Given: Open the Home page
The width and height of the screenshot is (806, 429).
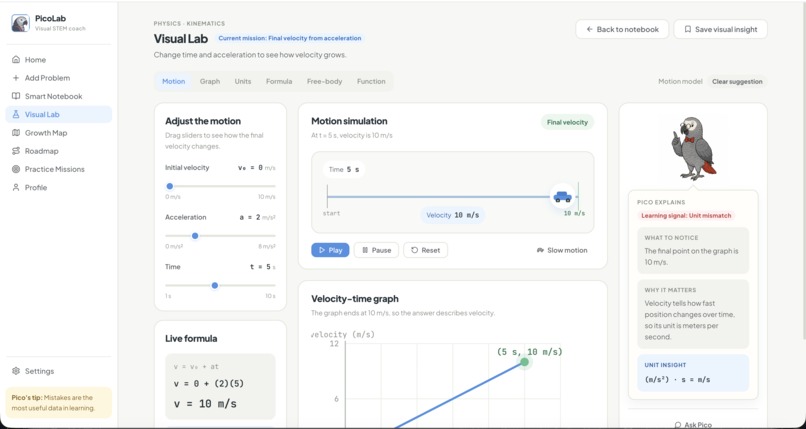Looking at the screenshot, I should (x=59, y=60).
